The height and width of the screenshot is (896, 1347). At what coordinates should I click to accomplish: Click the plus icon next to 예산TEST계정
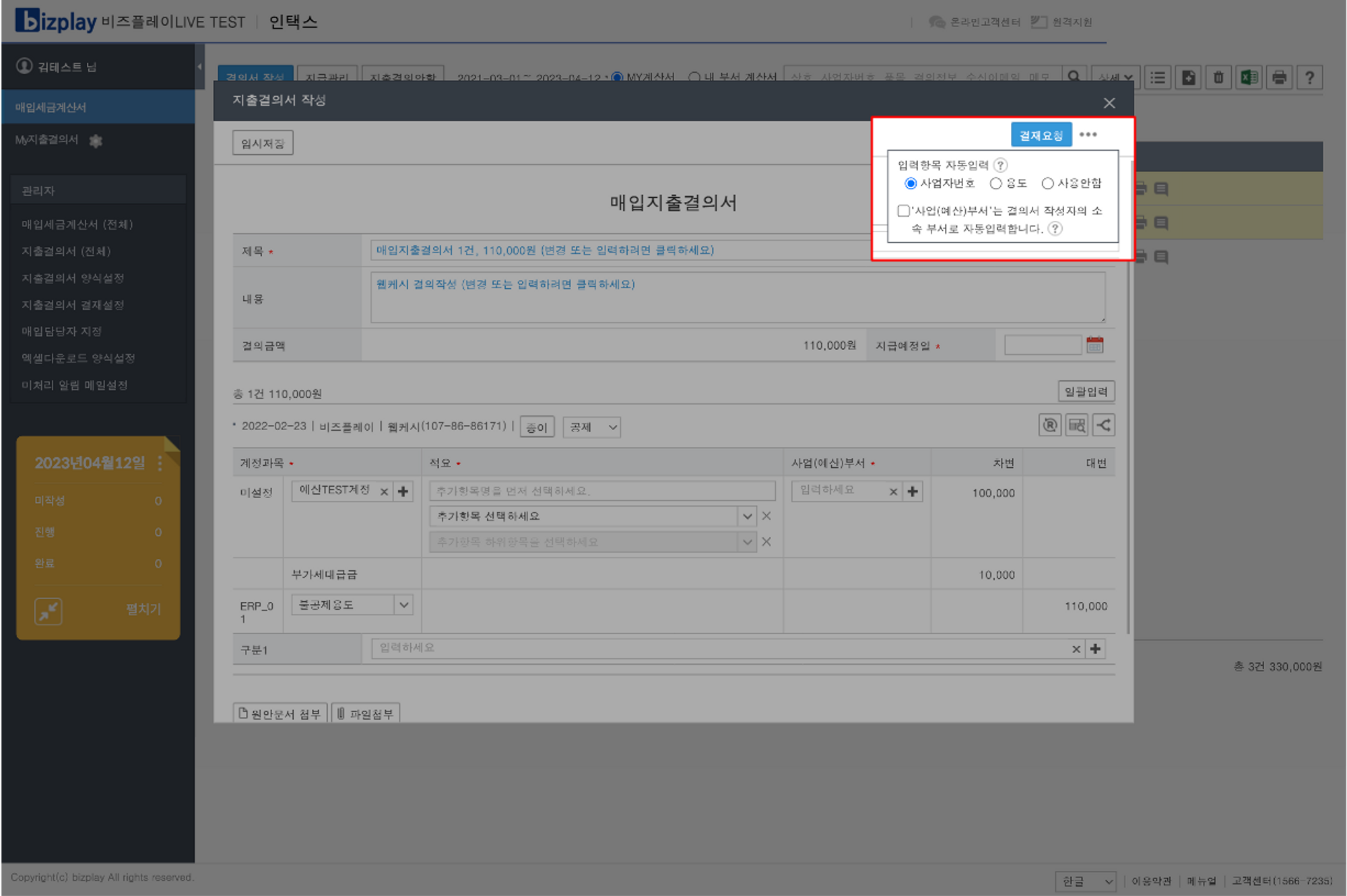403,491
